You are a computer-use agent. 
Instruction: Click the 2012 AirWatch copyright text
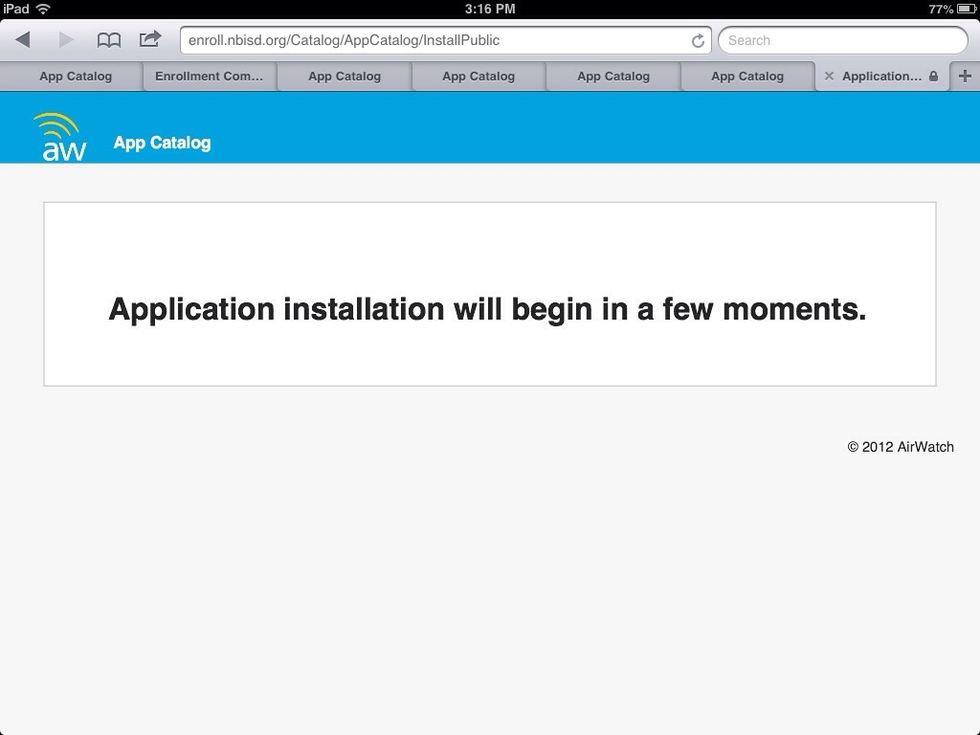(901, 447)
